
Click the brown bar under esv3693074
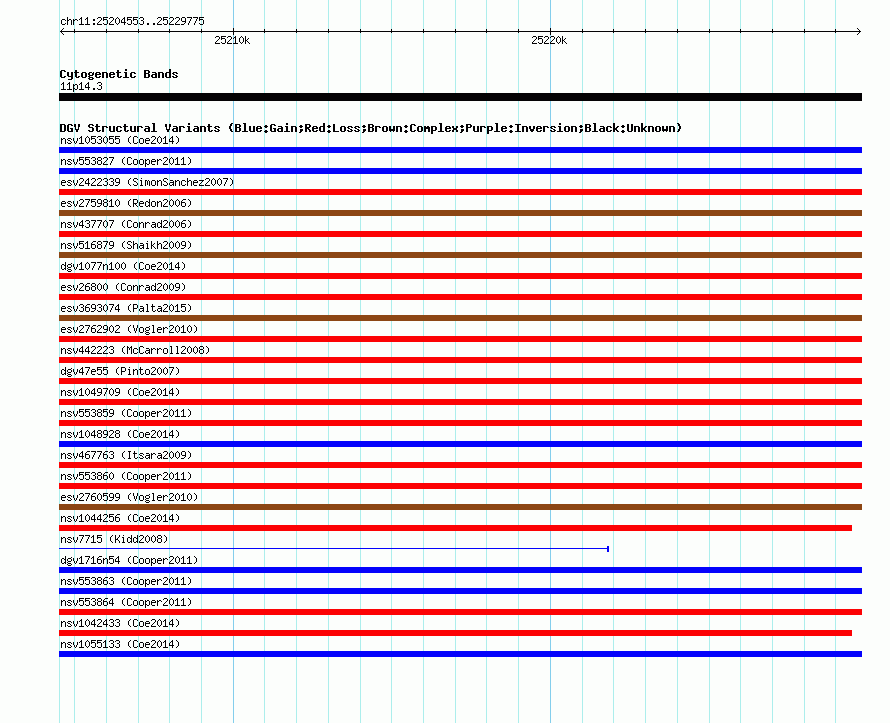[x=460, y=318]
